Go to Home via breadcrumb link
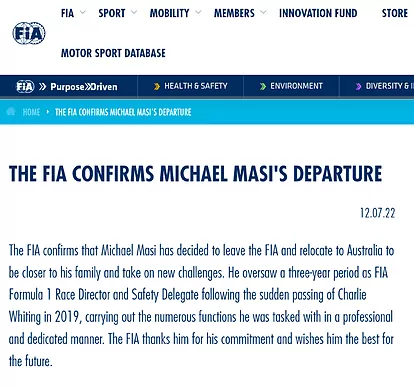 (x=31, y=112)
